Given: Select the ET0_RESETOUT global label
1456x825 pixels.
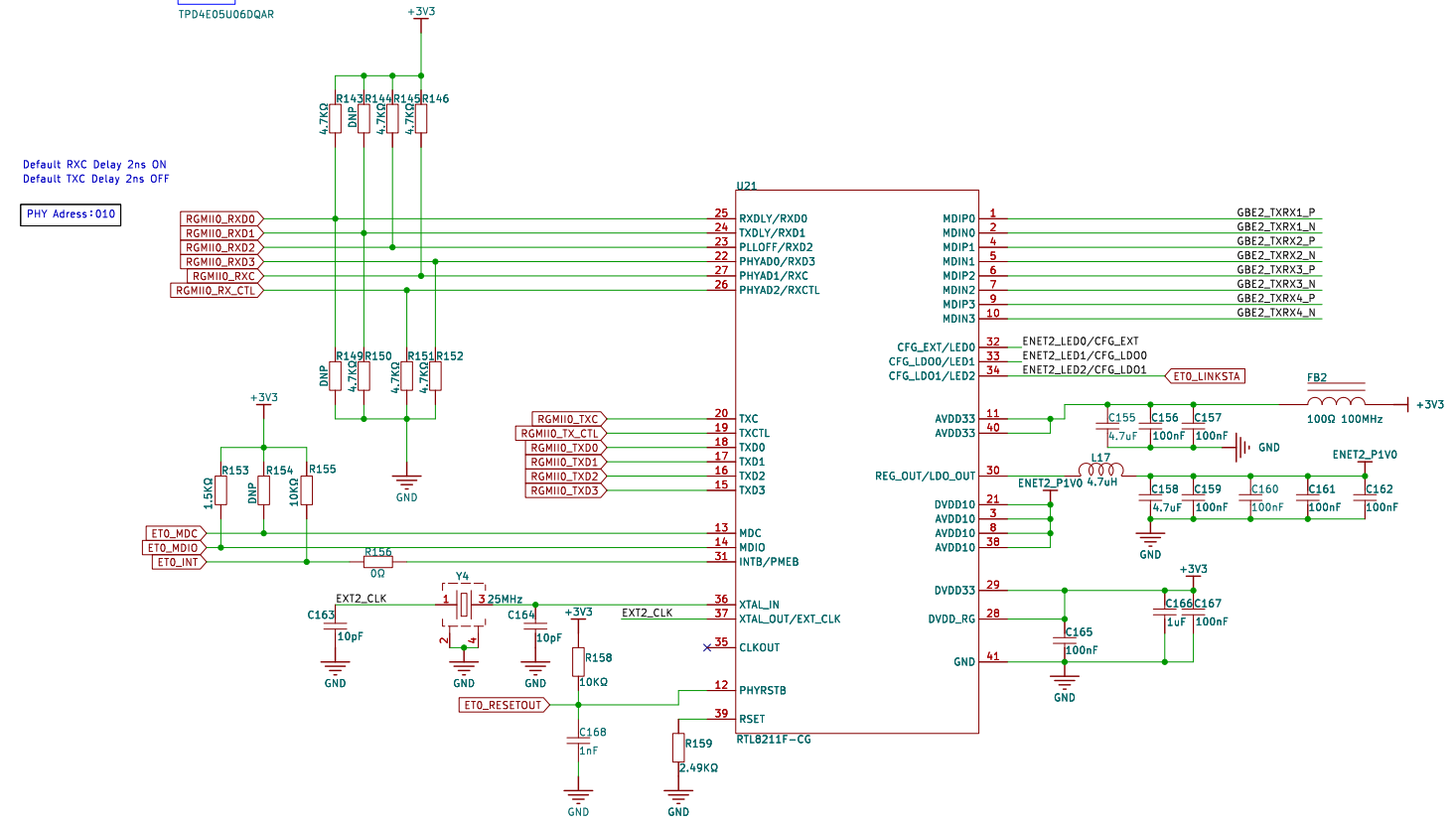Looking at the screenshot, I should click(x=505, y=705).
